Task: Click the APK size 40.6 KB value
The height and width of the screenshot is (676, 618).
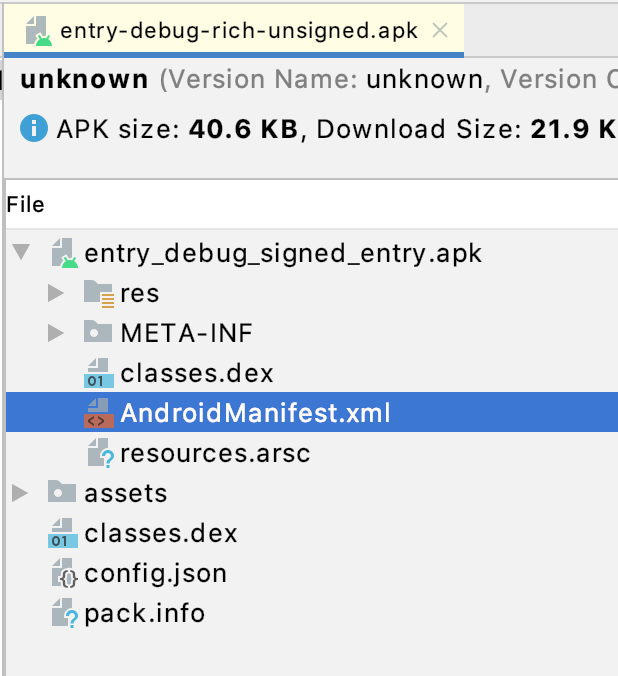Action: 243,129
